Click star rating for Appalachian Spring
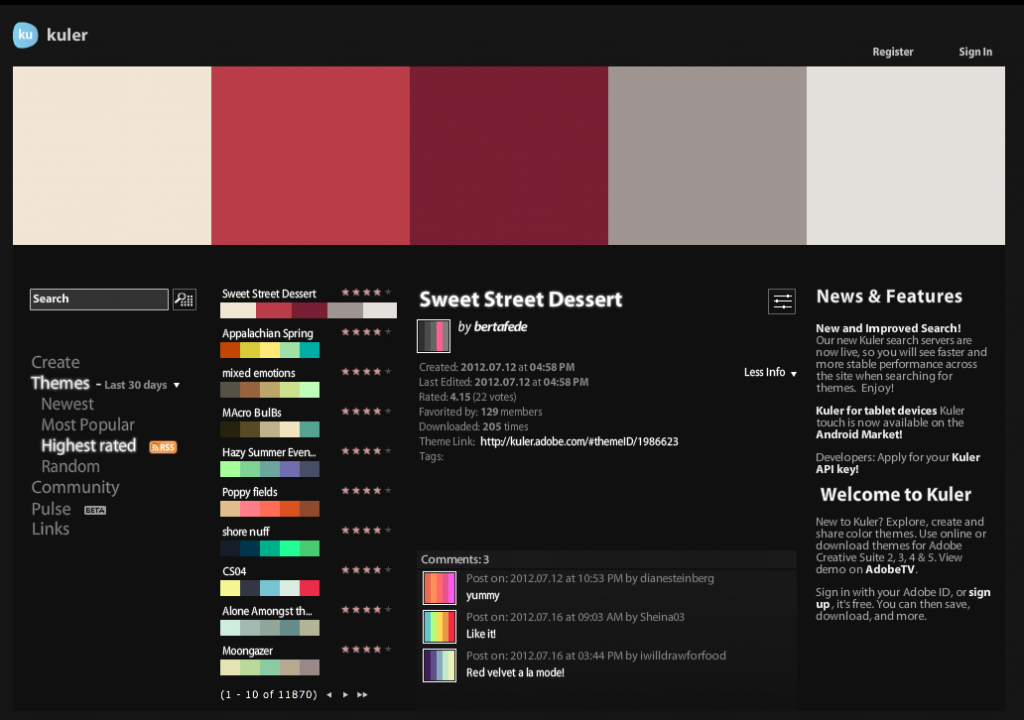Screen dimensions: 1024x720 (x=366, y=332)
